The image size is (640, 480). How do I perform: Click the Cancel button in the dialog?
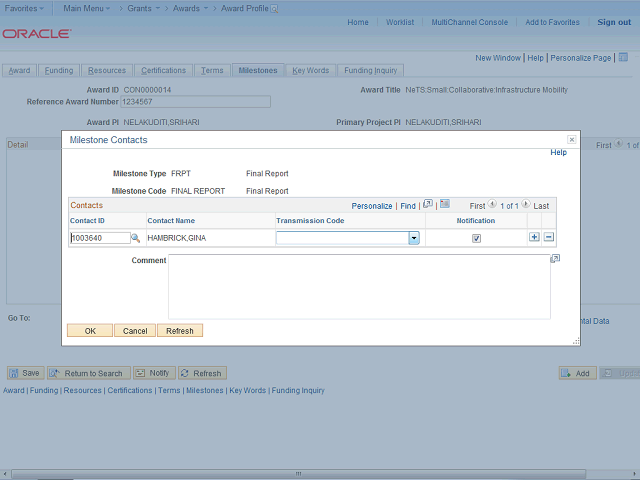135,331
